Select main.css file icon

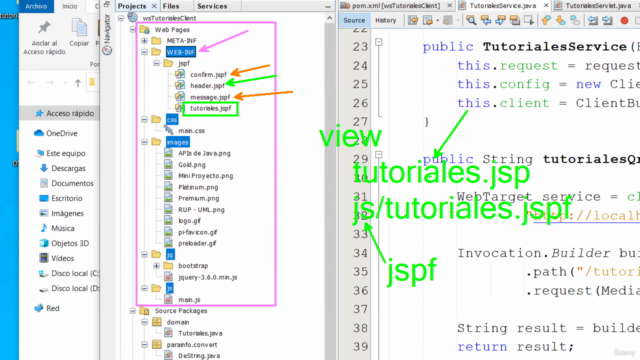point(169,130)
